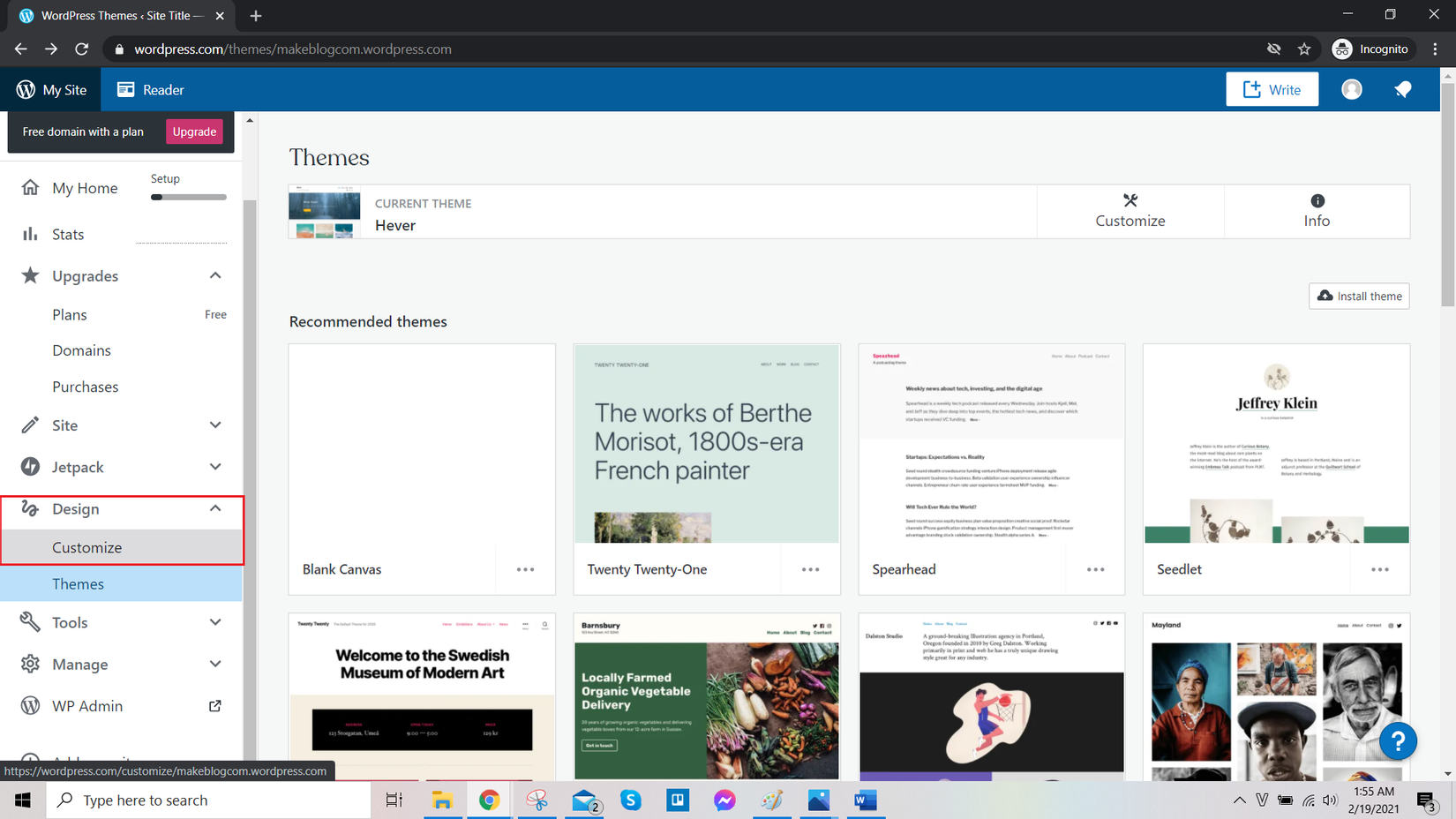Screen dimensions: 1456x819
Task: Select the Twenty Twenty-One theme preview
Action: pyautogui.click(x=707, y=444)
